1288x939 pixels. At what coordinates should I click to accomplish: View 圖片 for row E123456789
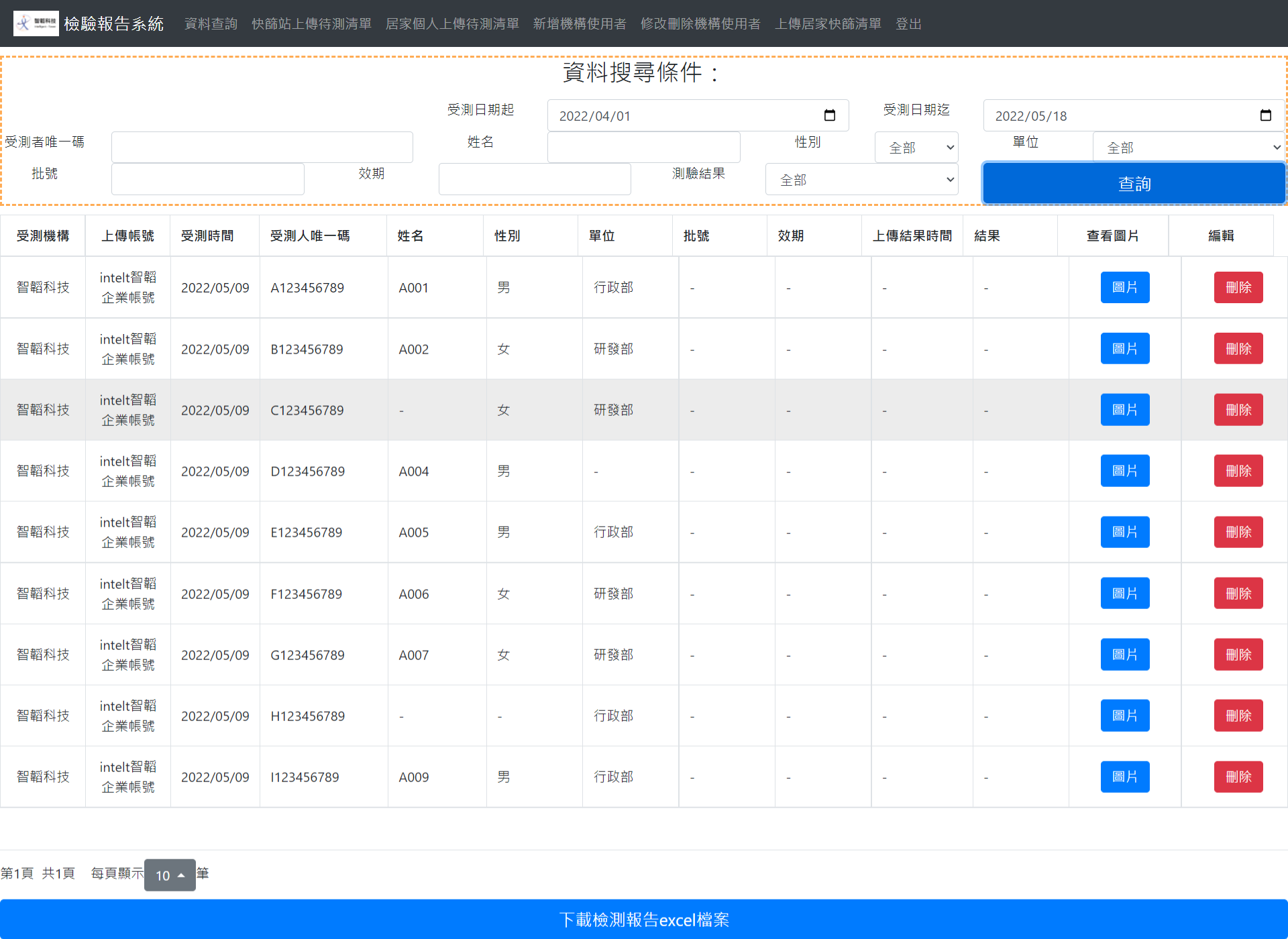coord(1125,532)
